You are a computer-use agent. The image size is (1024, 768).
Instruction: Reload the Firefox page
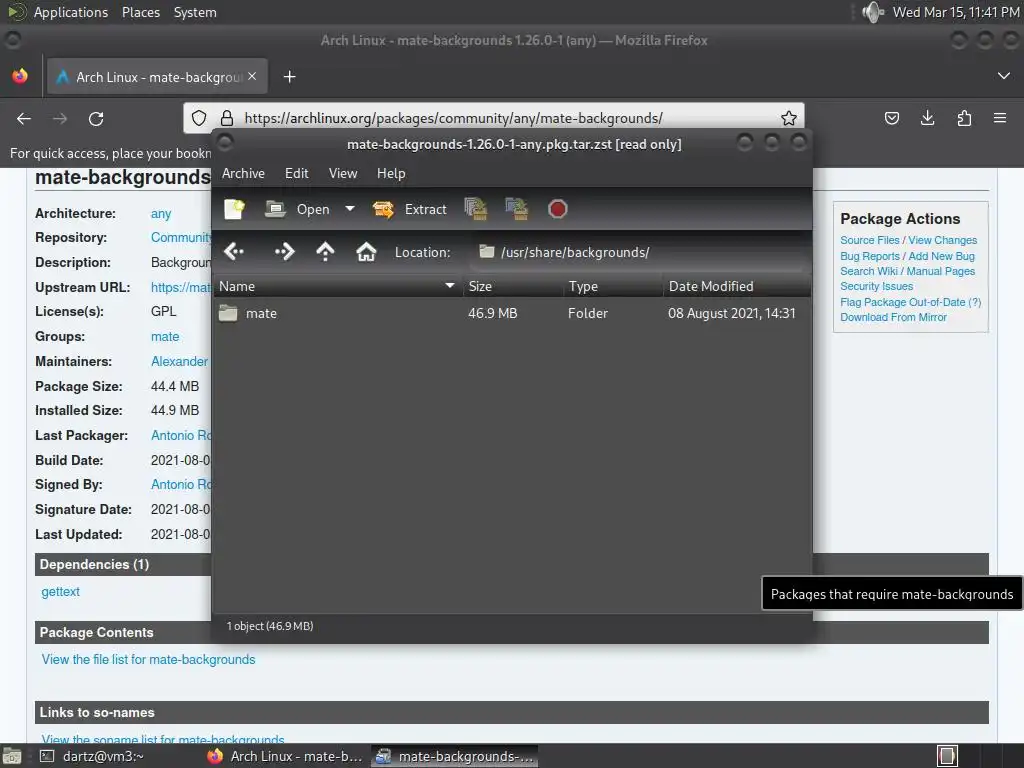tap(96, 118)
